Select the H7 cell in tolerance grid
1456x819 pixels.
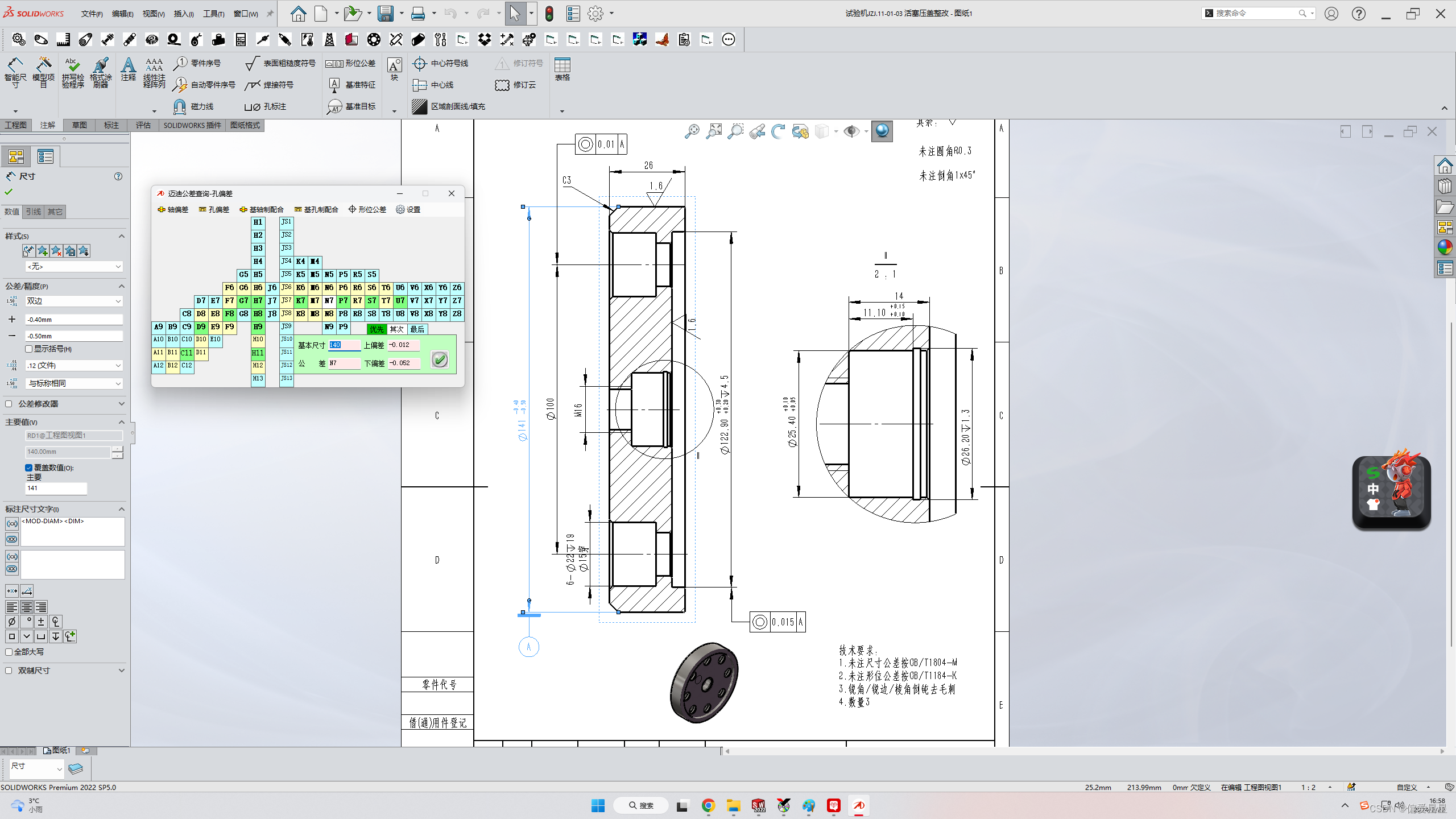[258, 300]
